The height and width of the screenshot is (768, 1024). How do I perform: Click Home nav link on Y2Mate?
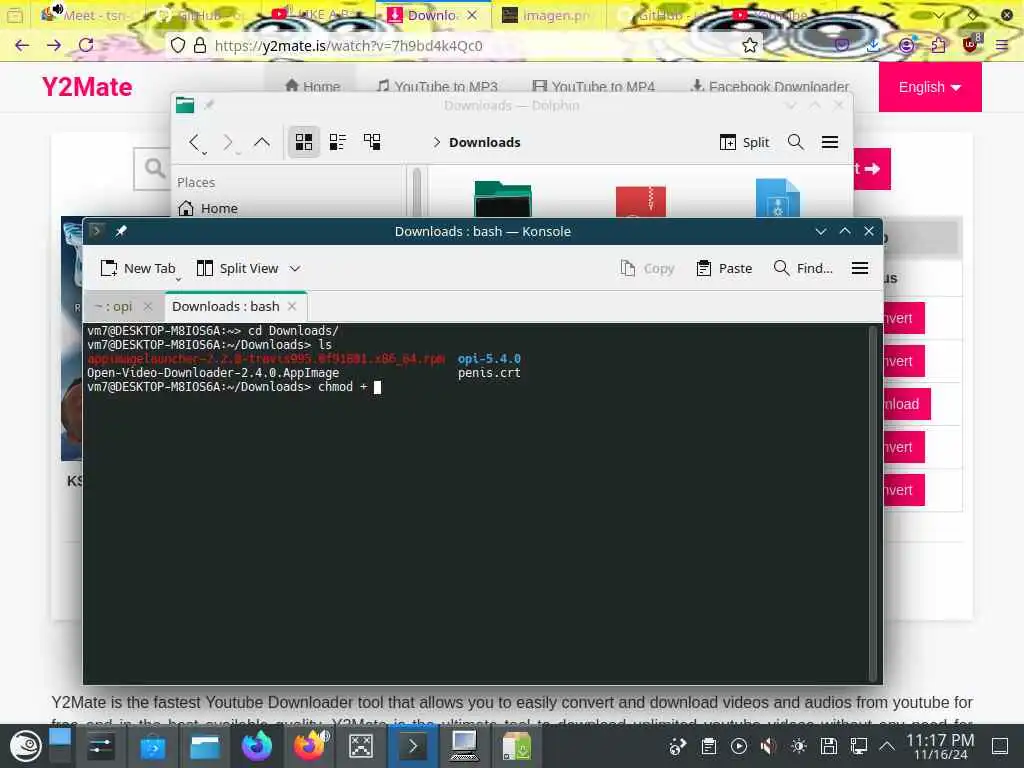tap(313, 86)
